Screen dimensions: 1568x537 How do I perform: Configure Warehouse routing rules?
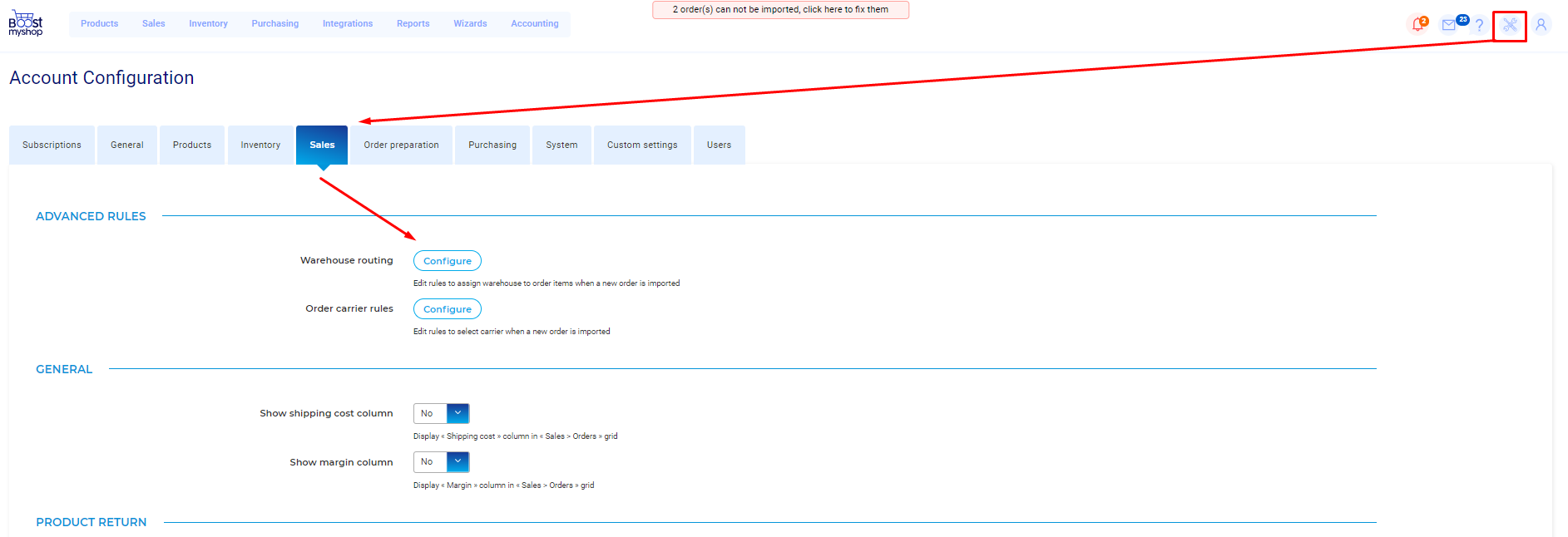point(447,261)
